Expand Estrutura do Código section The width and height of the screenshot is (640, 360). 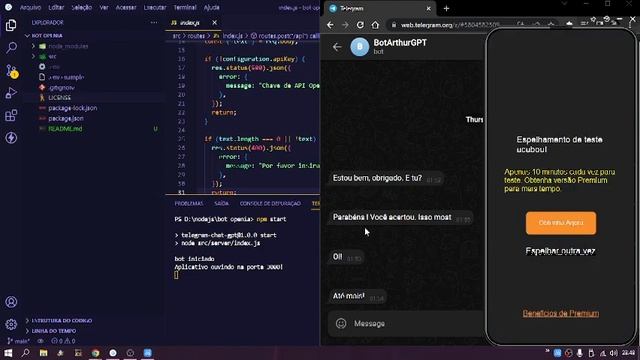(x=62, y=320)
